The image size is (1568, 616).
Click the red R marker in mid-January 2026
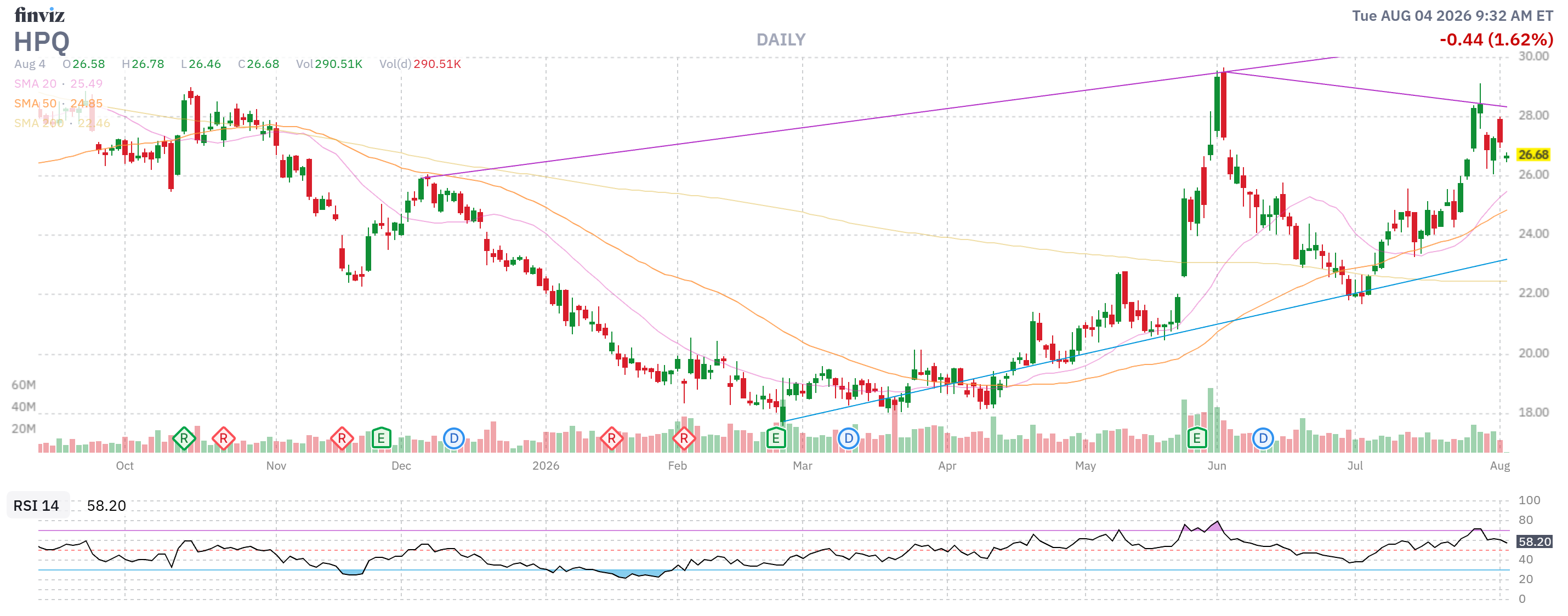point(611,438)
